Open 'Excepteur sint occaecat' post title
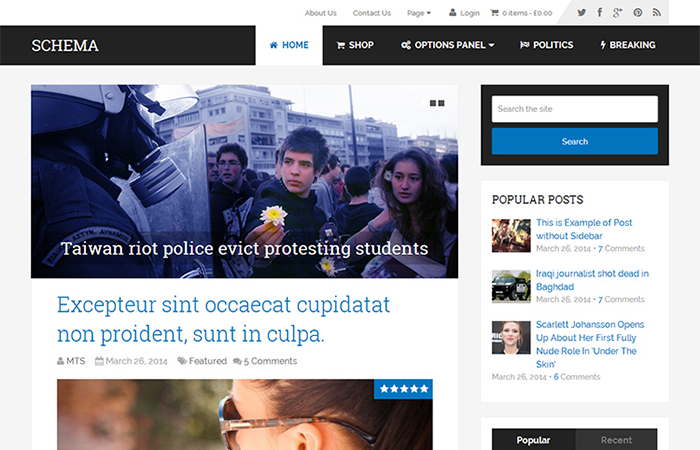The image size is (700, 450). pos(224,319)
